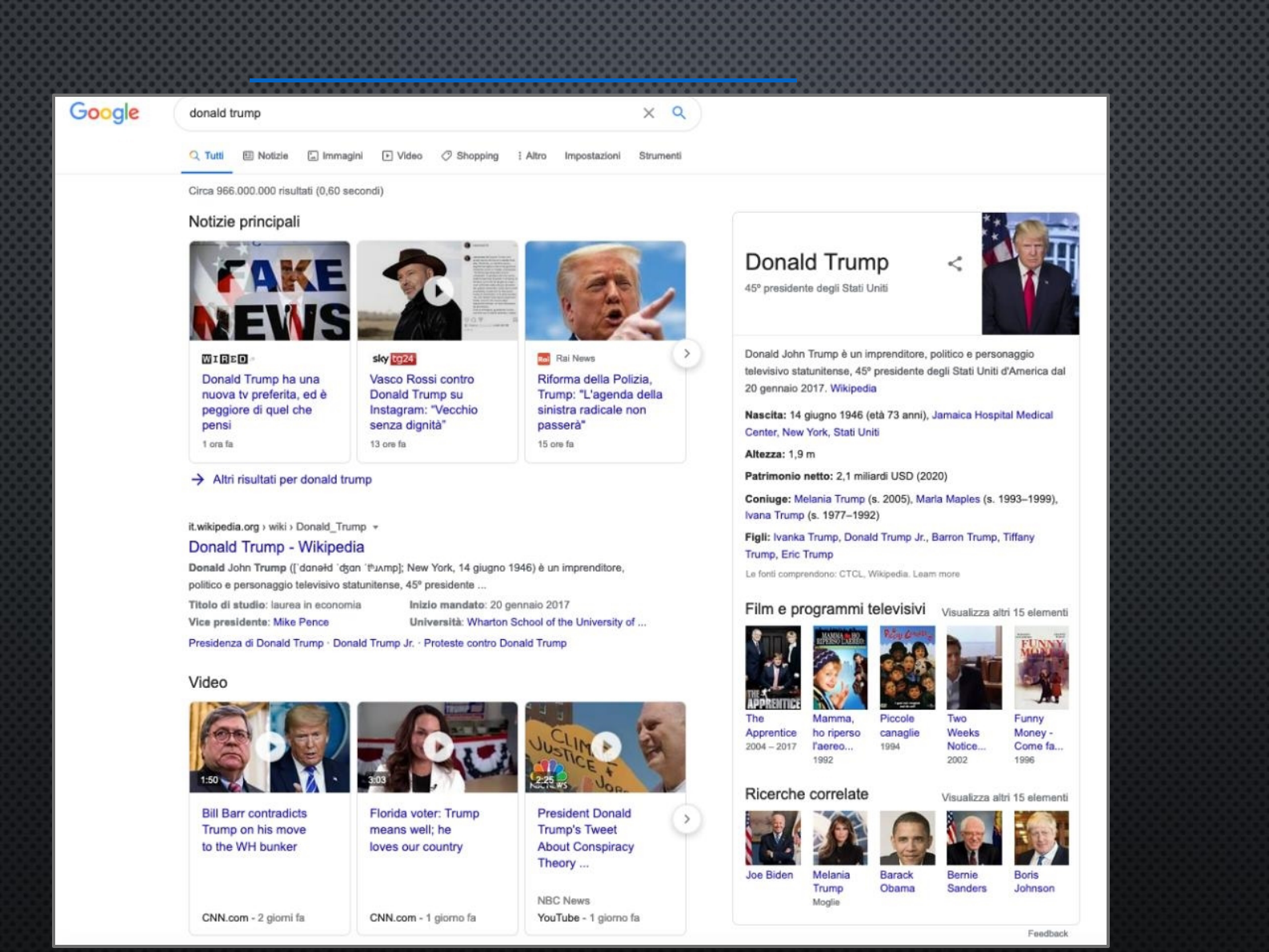Open Wikipedia link in panel description
The width and height of the screenshot is (1269, 952).
pos(853,389)
